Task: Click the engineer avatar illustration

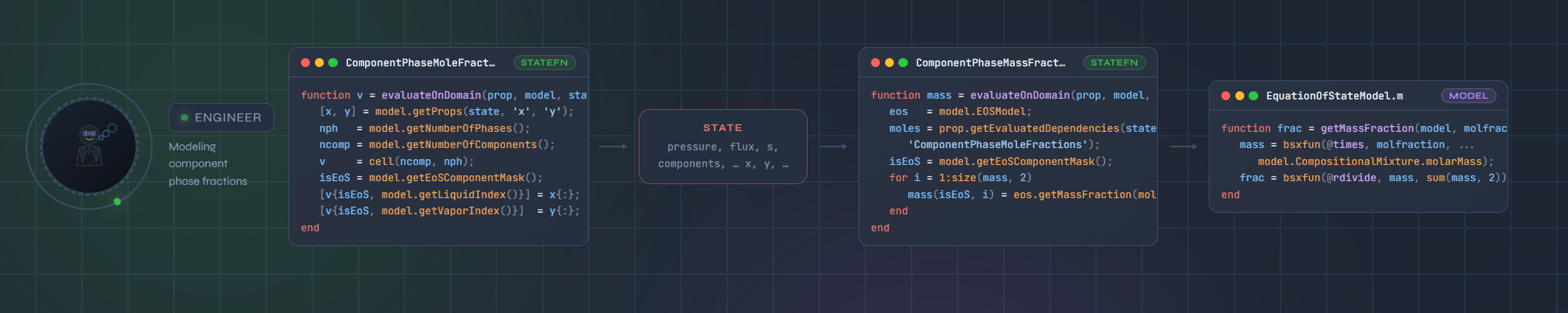Action: 89,146
